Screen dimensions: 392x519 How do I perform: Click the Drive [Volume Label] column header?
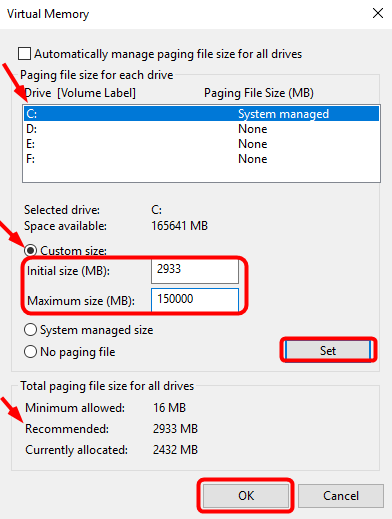tap(80, 93)
